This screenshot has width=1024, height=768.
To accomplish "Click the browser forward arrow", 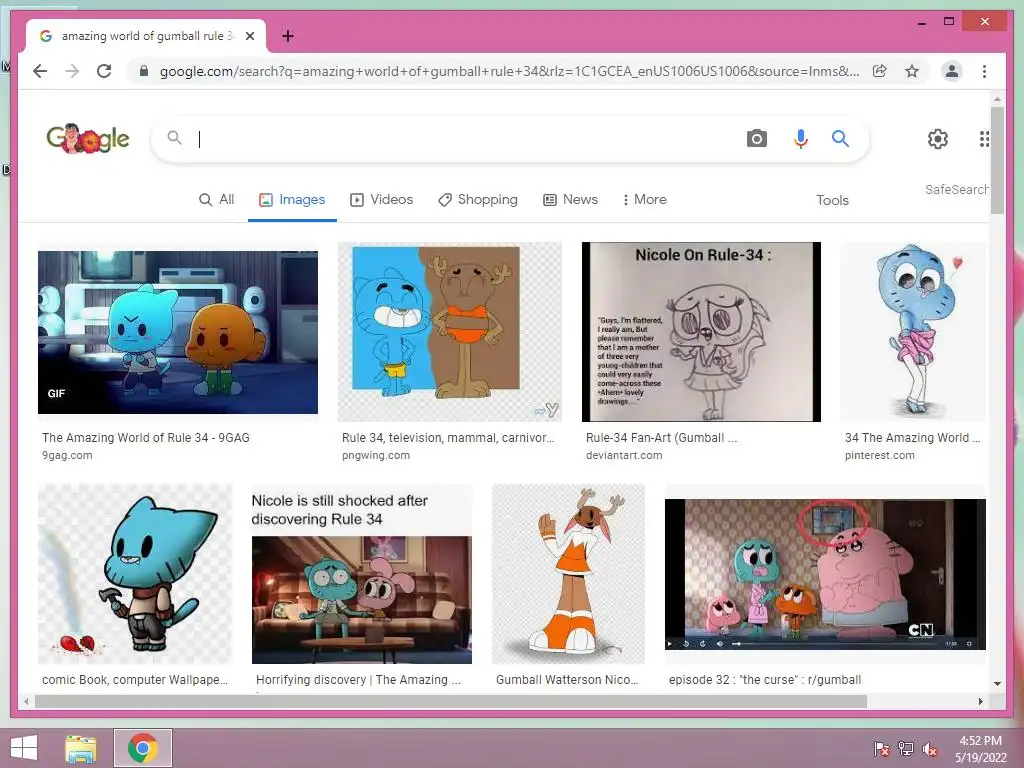I will coord(72,71).
